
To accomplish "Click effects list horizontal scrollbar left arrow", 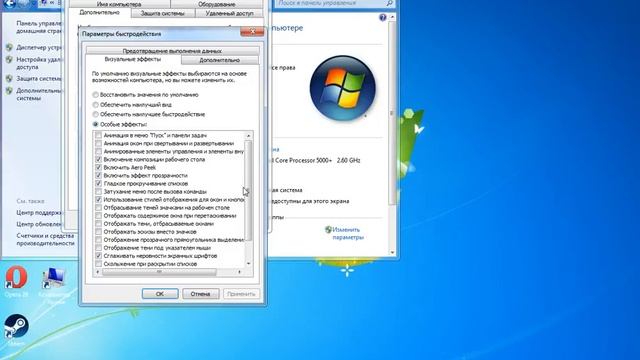I will (x=98, y=272).
